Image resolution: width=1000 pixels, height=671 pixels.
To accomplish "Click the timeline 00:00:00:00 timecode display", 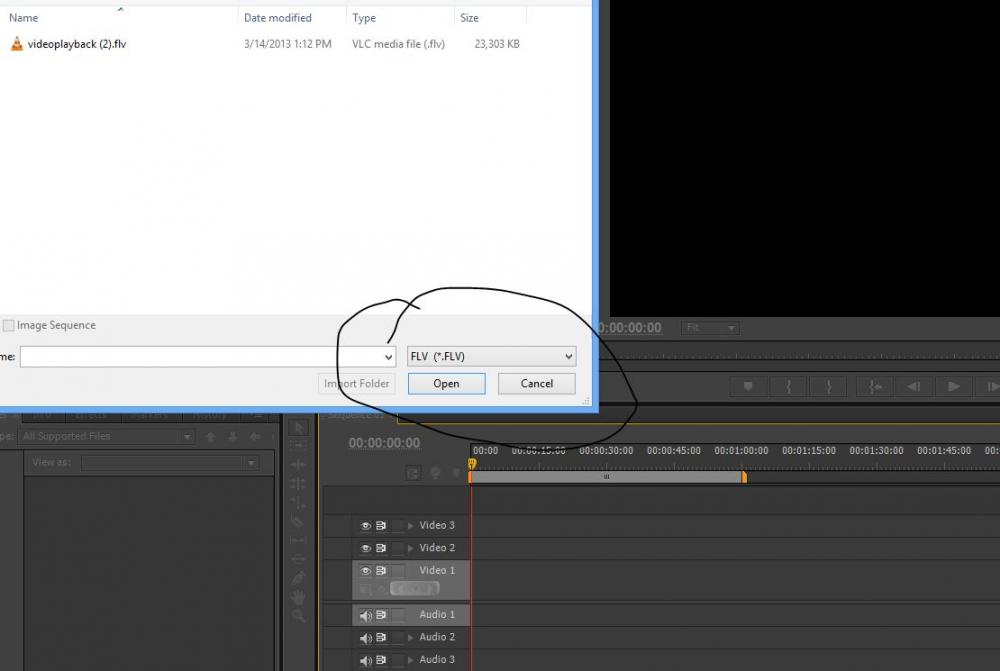I will coord(384,443).
